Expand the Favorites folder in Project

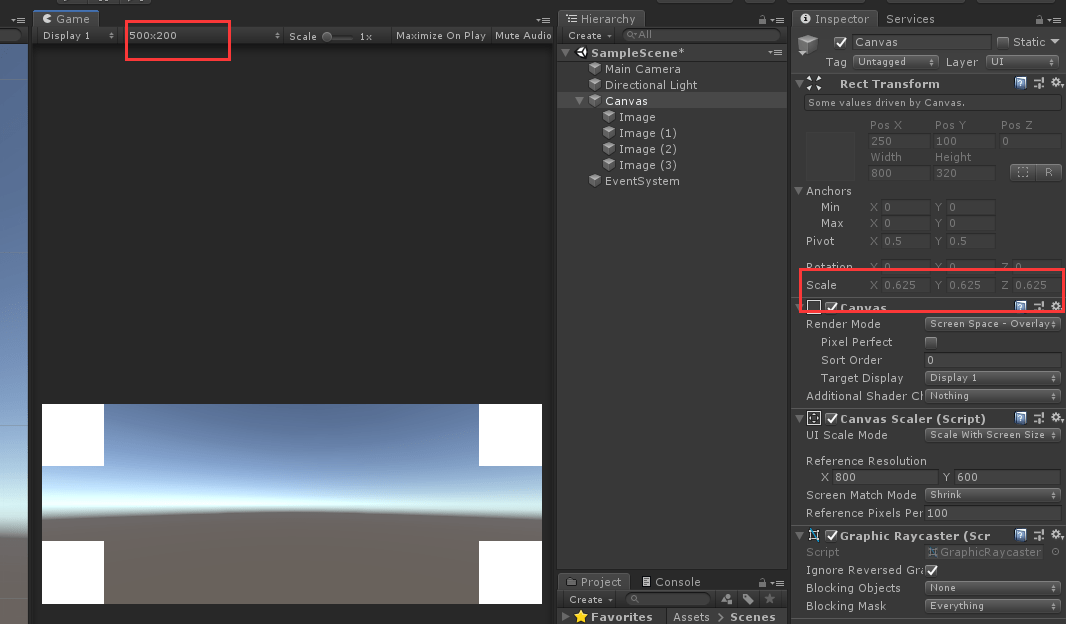566,617
